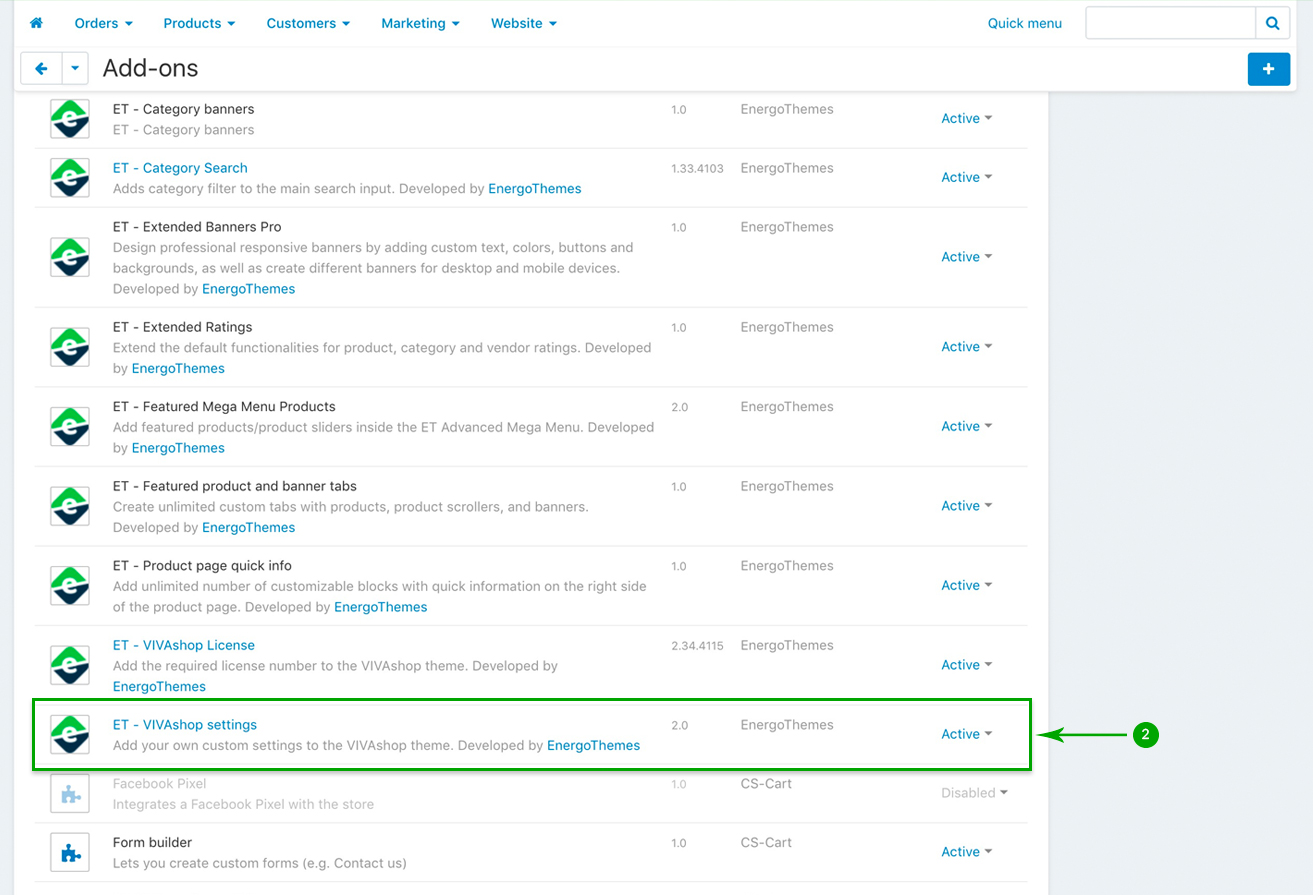Click version 2.34.4115 of ET - VIVAshop License
Image resolution: width=1313 pixels, height=895 pixels.
coord(698,646)
